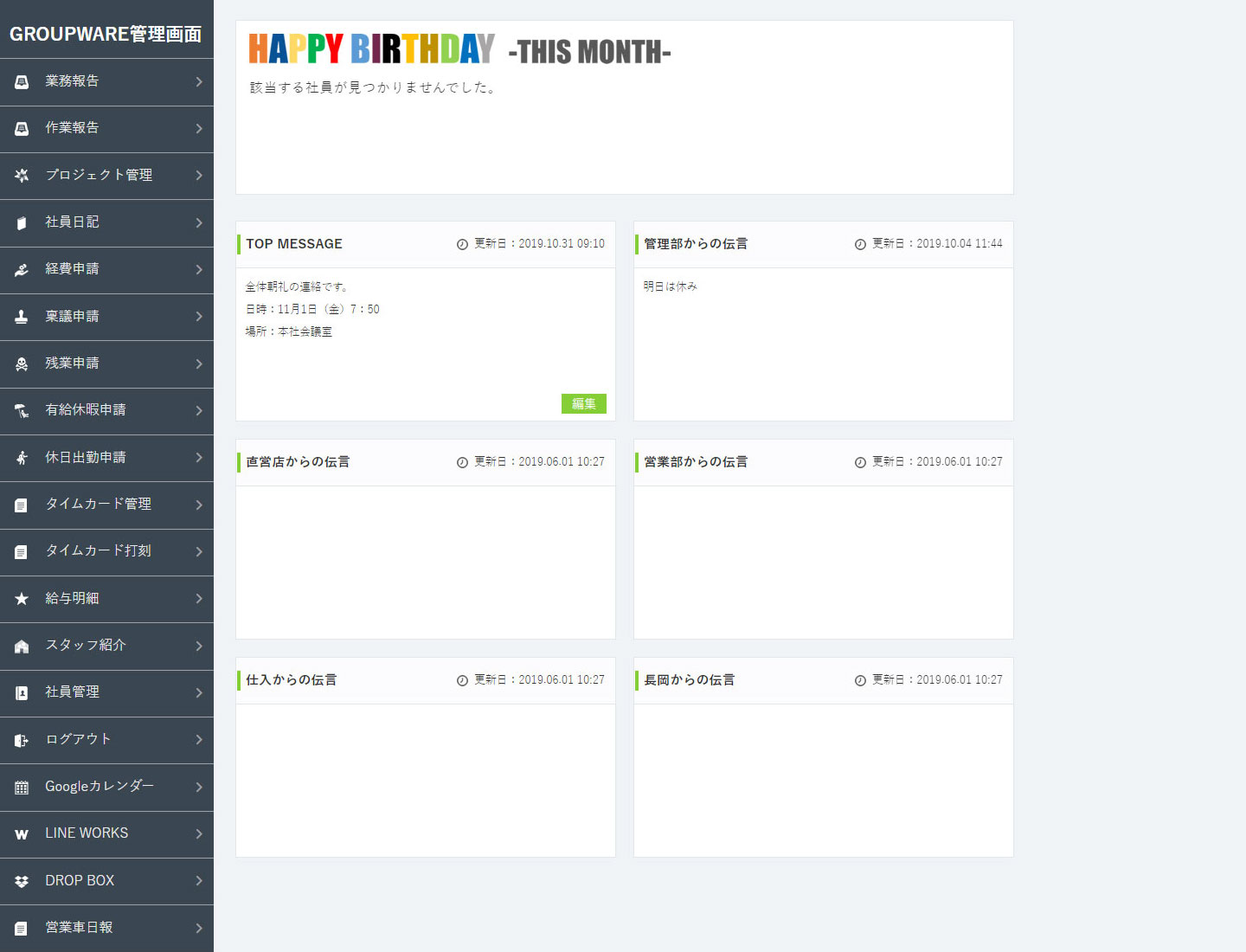This screenshot has height=952, width=1246.
Task: Expand the 有給休暇申請 chevron
Action: tap(199, 410)
